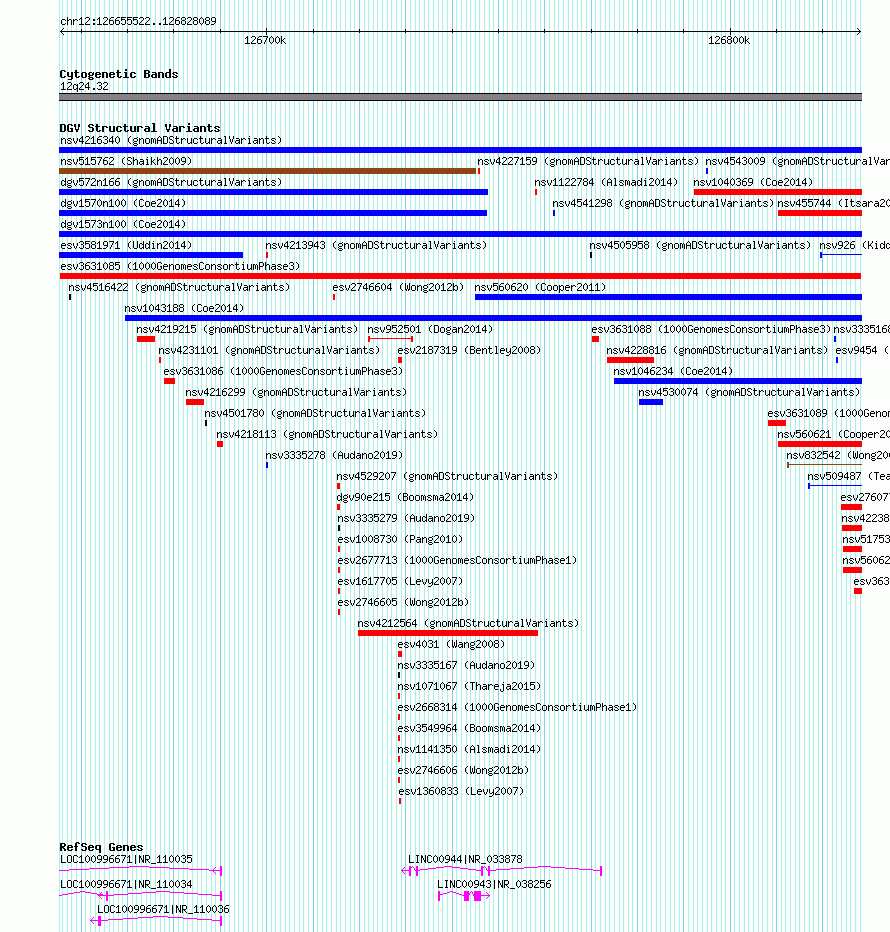Open the esv1360833 Levy2007 label
The image size is (890, 932).
click(x=461, y=791)
